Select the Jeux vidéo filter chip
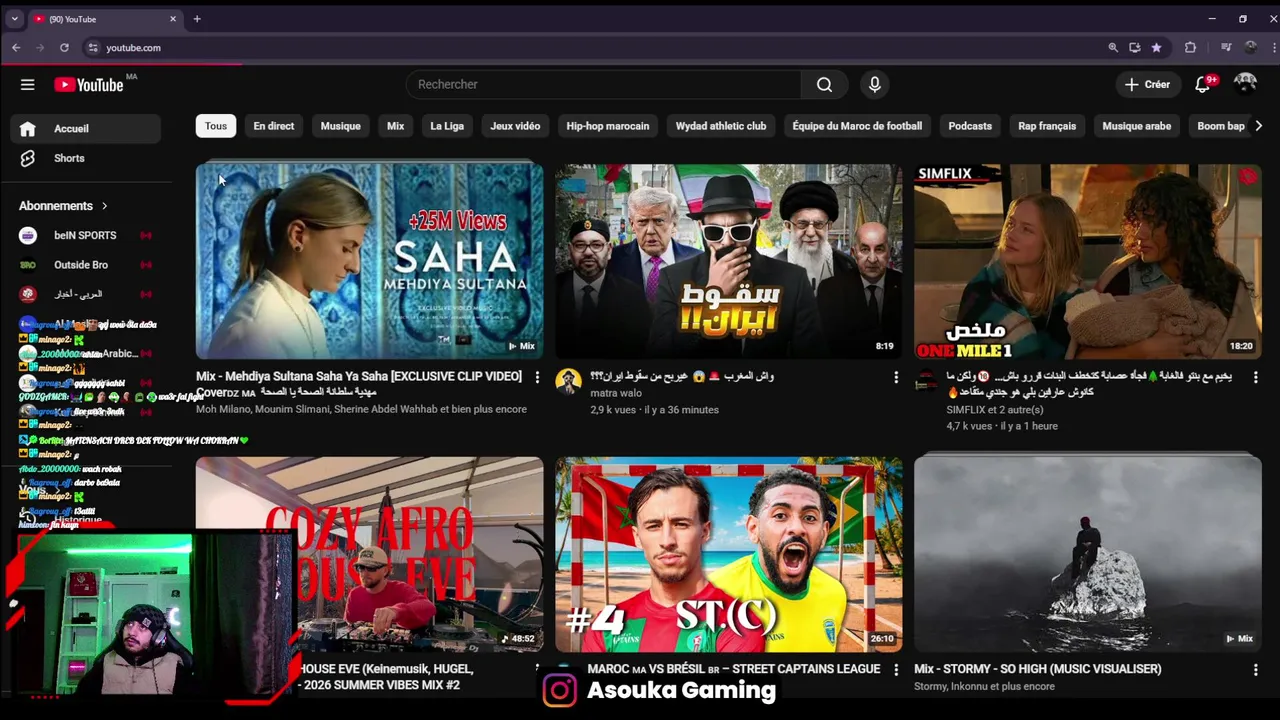The image size is (1280, 720). click(515, 126)
